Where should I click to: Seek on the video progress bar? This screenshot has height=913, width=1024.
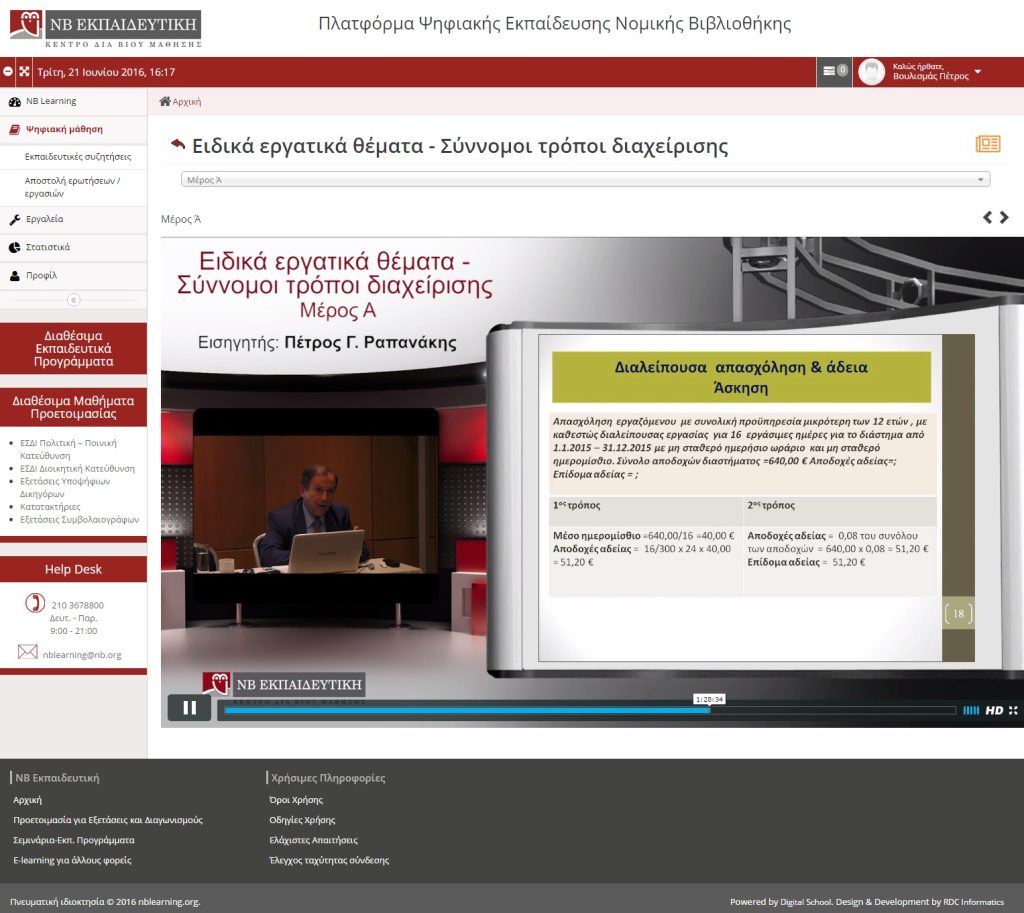click(590, 710)
